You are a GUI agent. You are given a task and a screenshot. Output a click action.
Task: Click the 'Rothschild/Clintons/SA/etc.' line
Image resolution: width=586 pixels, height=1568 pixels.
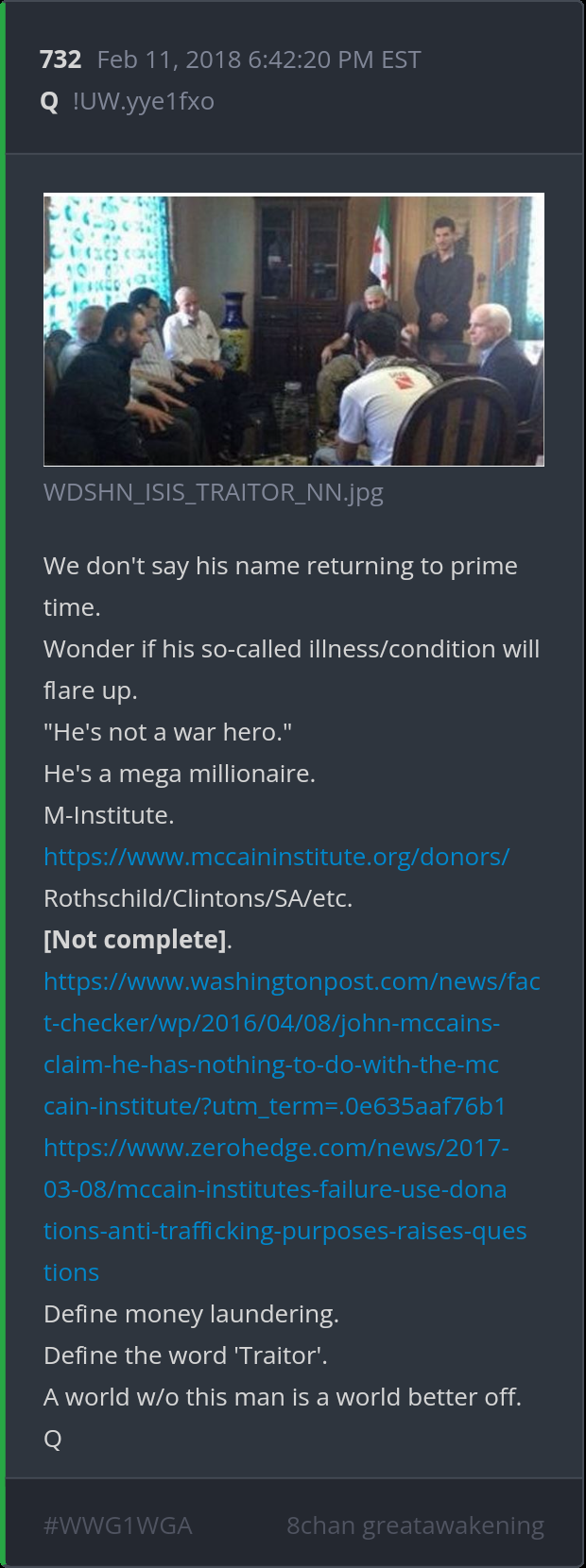(198, 898)
